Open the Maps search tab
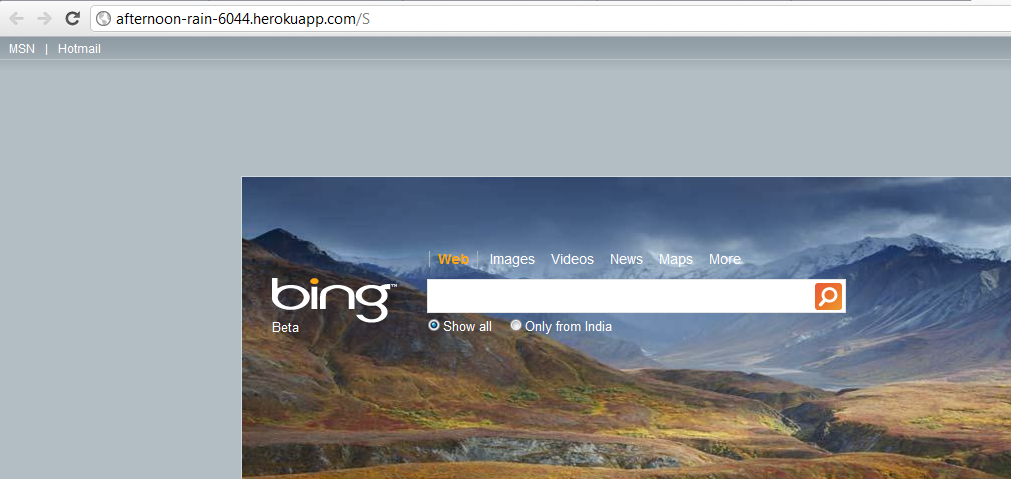Screen dimensions: 1011x479 [x=676, y=259]
